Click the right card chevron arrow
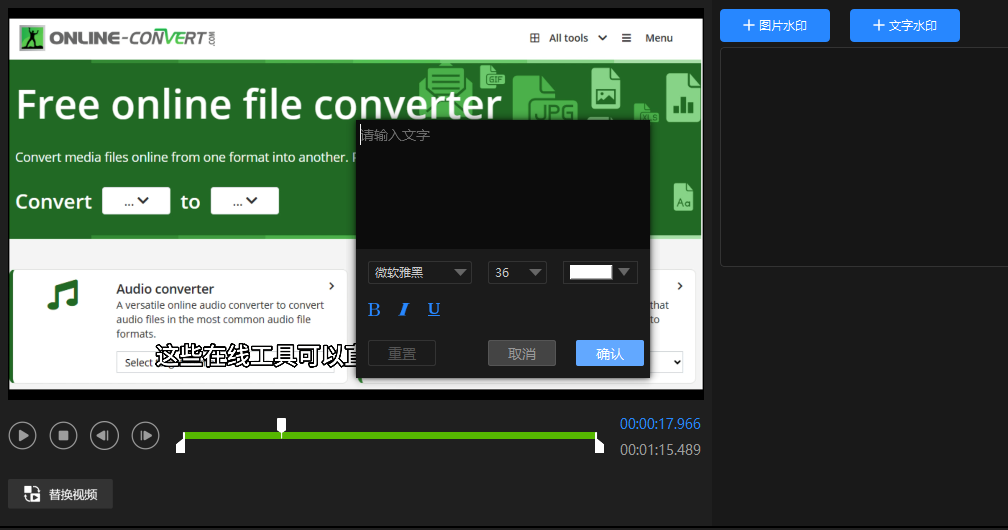Screen dimensions: 1008x530 680,286
